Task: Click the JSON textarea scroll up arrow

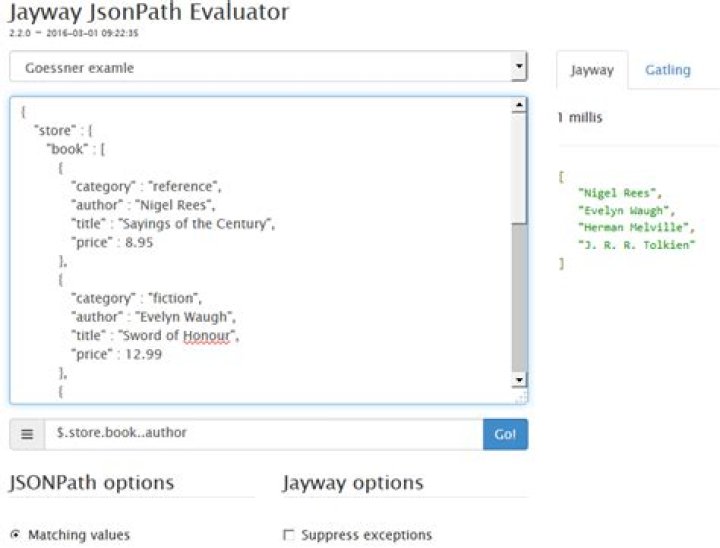Action: [519, 105]
